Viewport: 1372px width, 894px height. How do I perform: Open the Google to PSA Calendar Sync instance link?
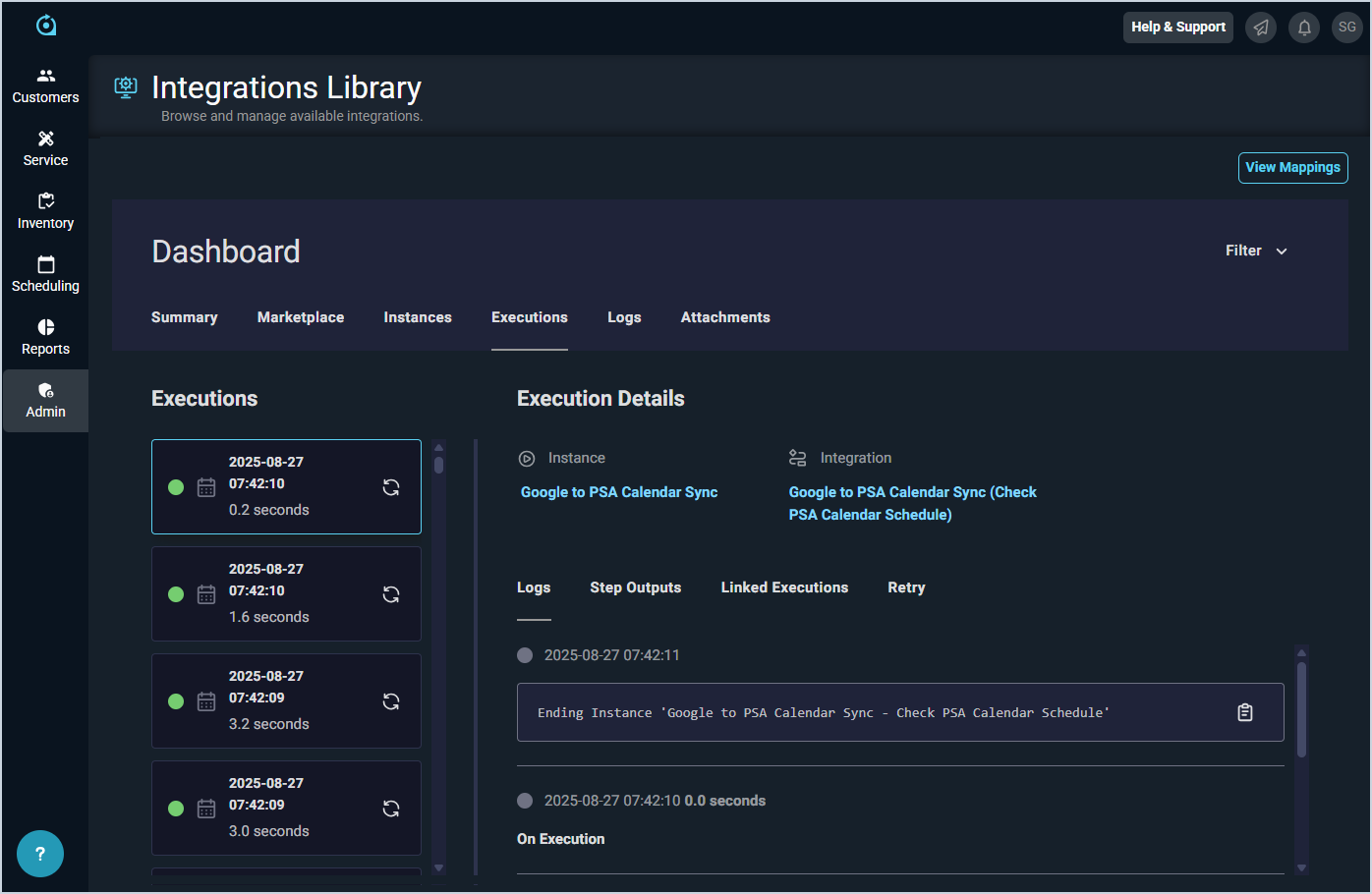619,492
